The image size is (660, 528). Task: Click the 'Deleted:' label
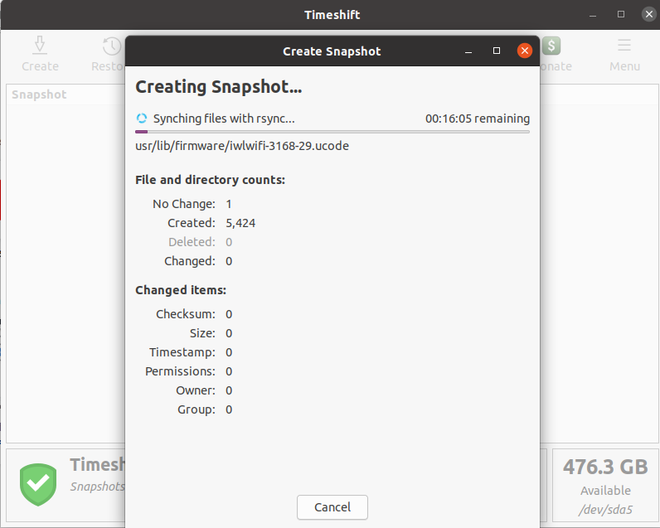pos(192,242)
